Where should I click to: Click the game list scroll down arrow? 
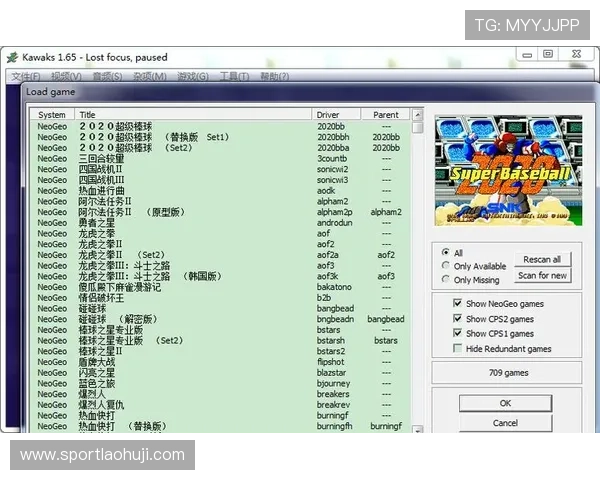(x=417, y=430)
